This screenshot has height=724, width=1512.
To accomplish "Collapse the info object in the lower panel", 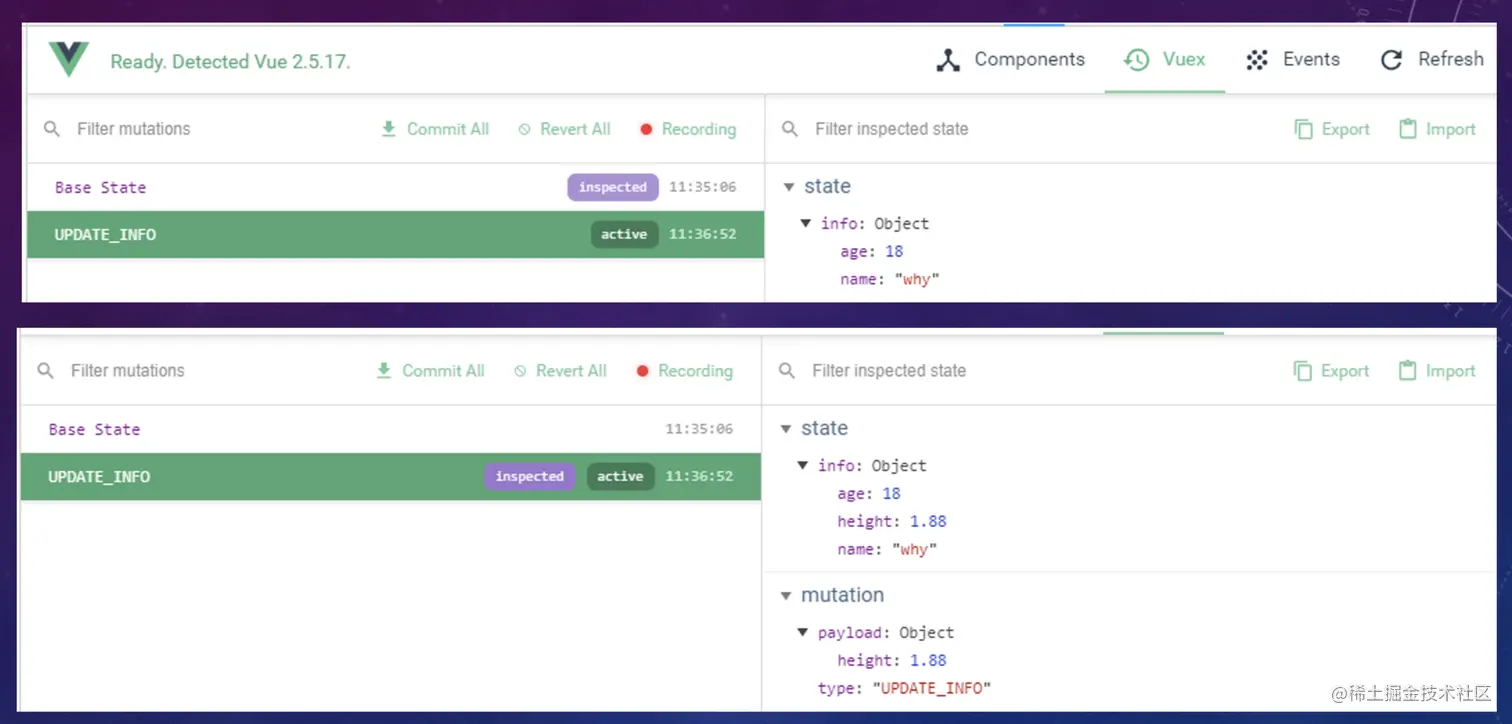I will 802,466.
